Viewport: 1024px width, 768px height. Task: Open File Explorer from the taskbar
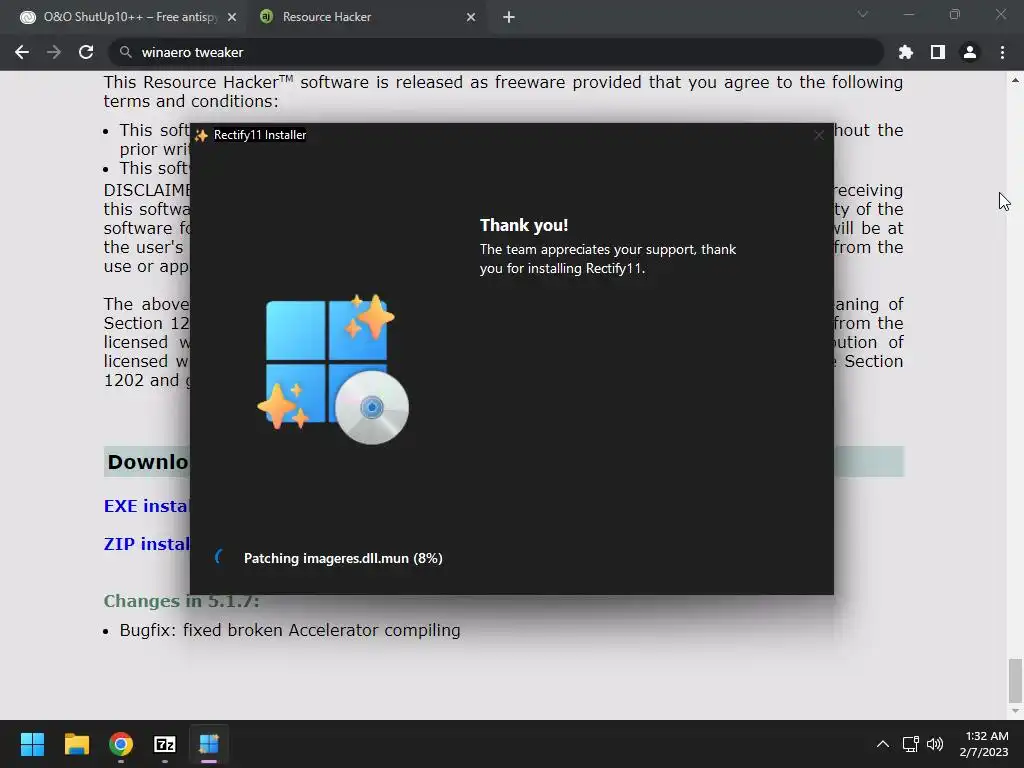[76, 744]
